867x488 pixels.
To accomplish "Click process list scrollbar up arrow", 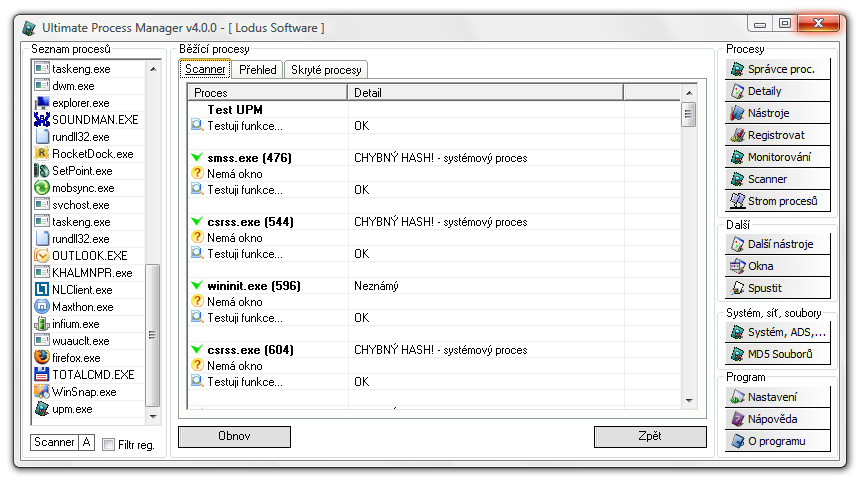I will coord(153,69).
